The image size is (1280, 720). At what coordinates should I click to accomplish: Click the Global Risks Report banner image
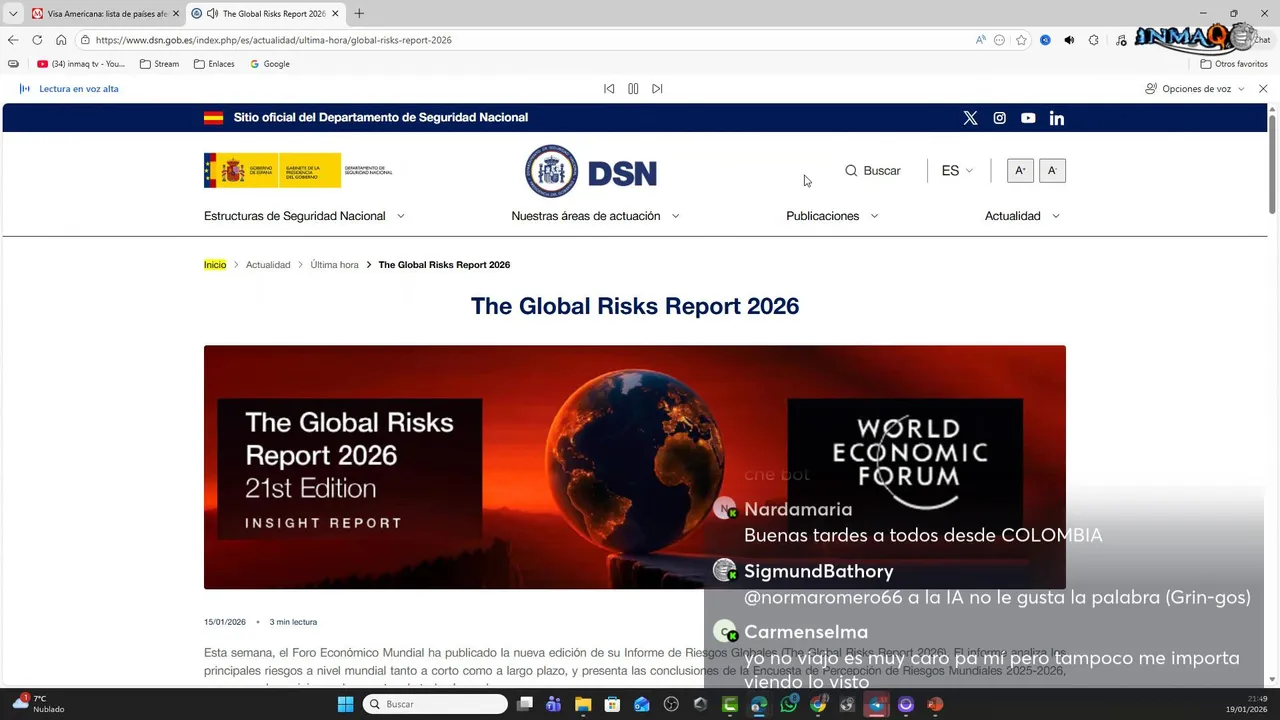click(x=635, y=467)
